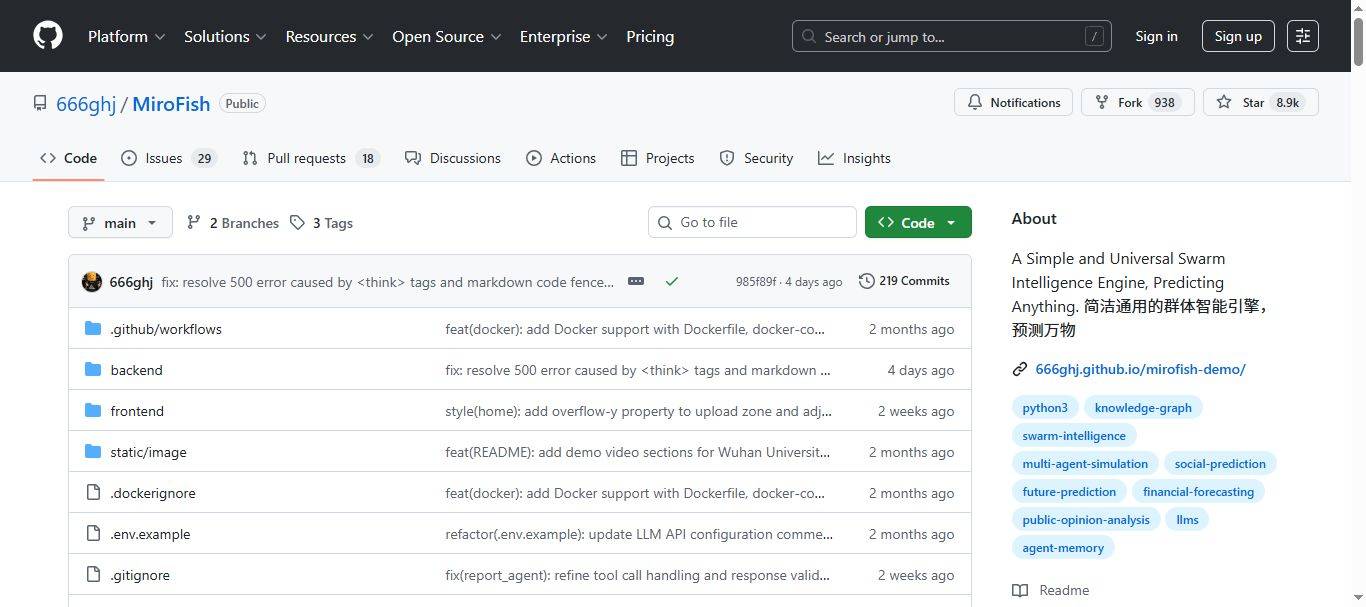The image size is (1366, 607).
Task: Open the main branch dropdown
Action: click(120, 223)
